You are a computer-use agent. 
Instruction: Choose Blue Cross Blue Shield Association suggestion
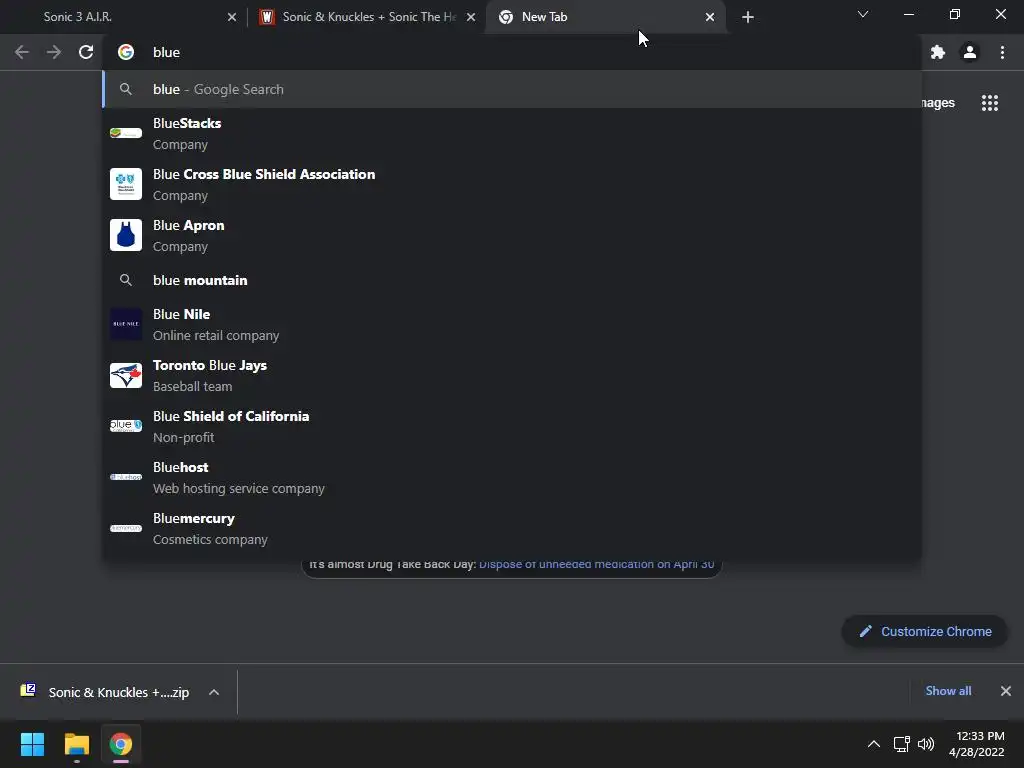click(512, 185)
